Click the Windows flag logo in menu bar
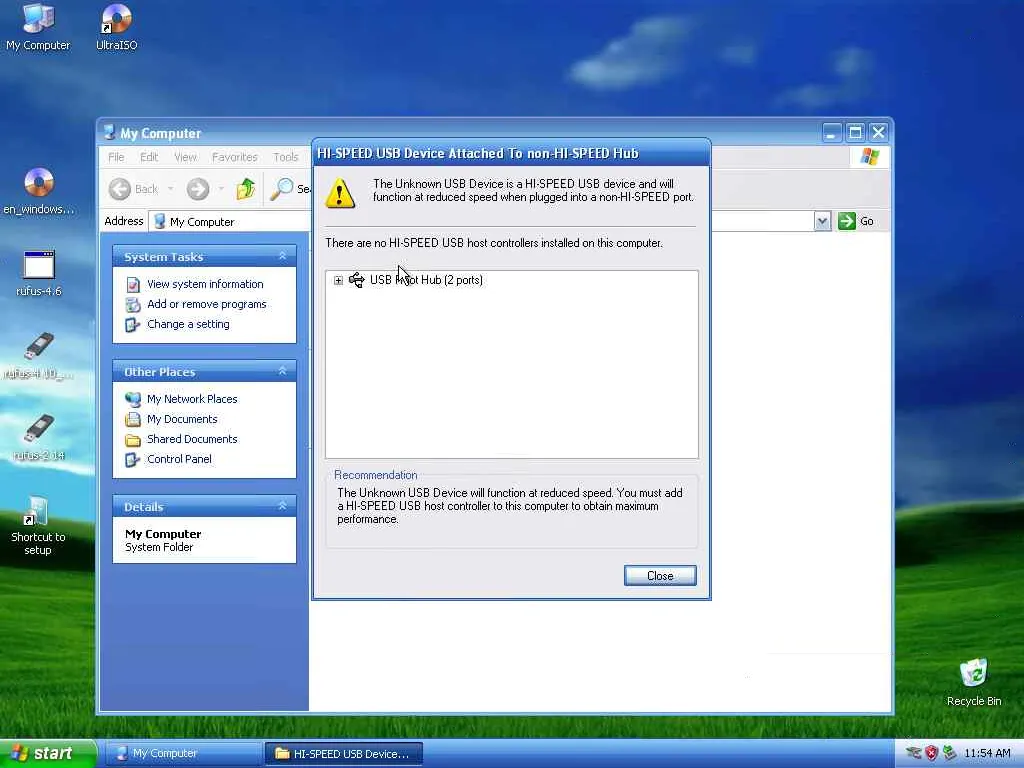 (x=869, y=157)
